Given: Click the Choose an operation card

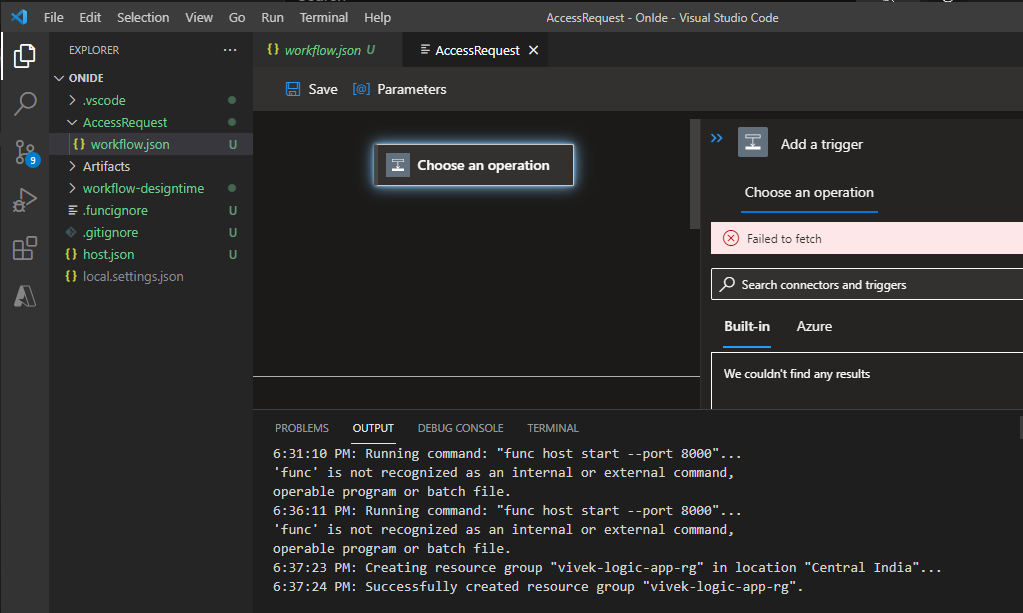Looking at the screenshot, I should pyautogui.click(x=474, y=165).
